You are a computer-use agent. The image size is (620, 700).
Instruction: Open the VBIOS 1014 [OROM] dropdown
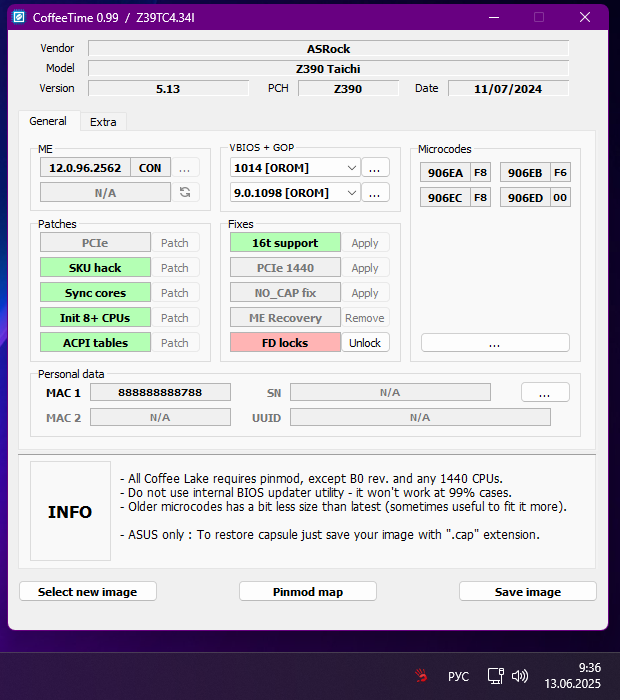click(x=295, y=168)
